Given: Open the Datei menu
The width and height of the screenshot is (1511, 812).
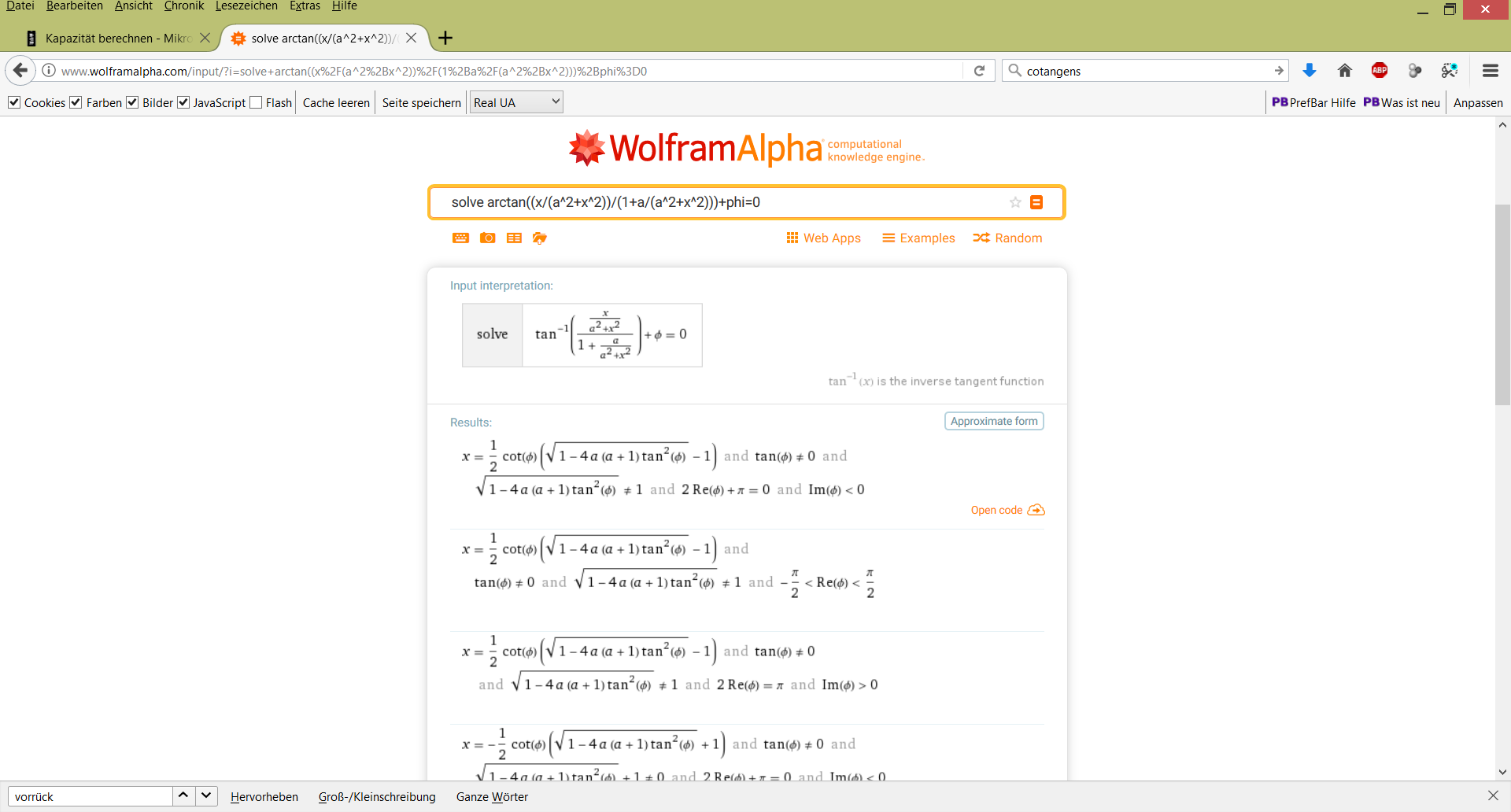Looking at the screenshot, I should (20, 6).
